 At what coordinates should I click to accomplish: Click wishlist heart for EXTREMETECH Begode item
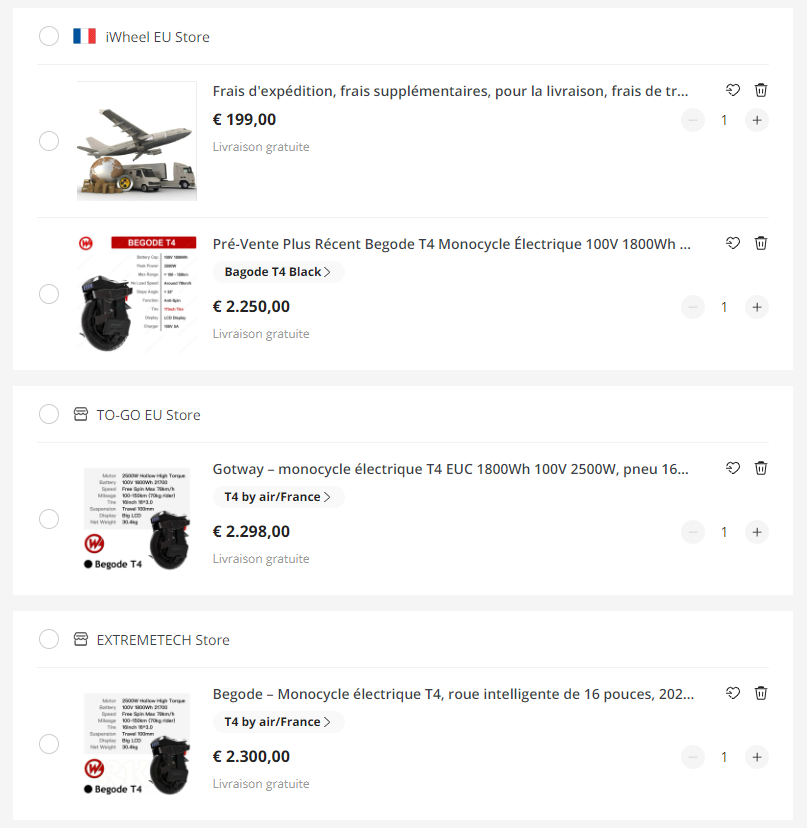(x=733, y=693)
